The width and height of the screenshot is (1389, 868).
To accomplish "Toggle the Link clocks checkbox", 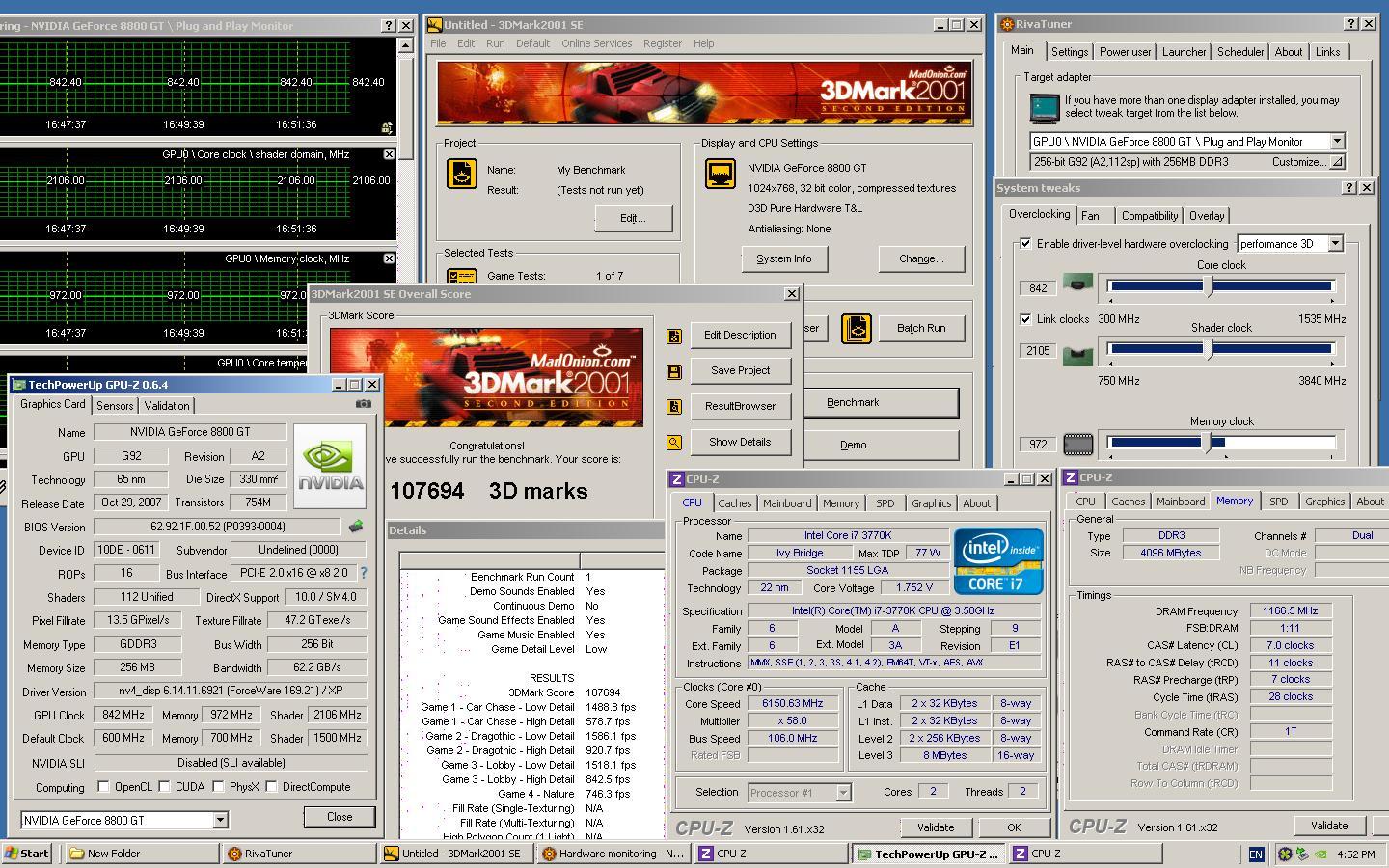I will click(x=1025, y=319).
